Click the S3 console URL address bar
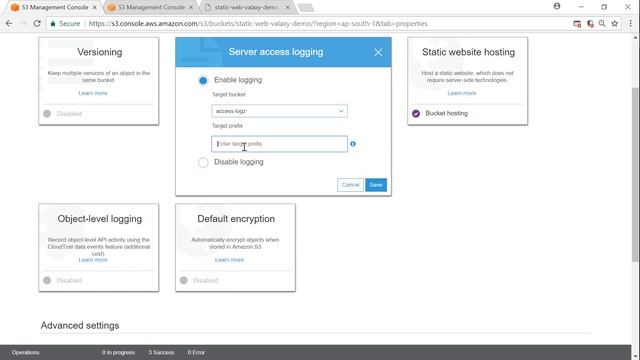 258,24
